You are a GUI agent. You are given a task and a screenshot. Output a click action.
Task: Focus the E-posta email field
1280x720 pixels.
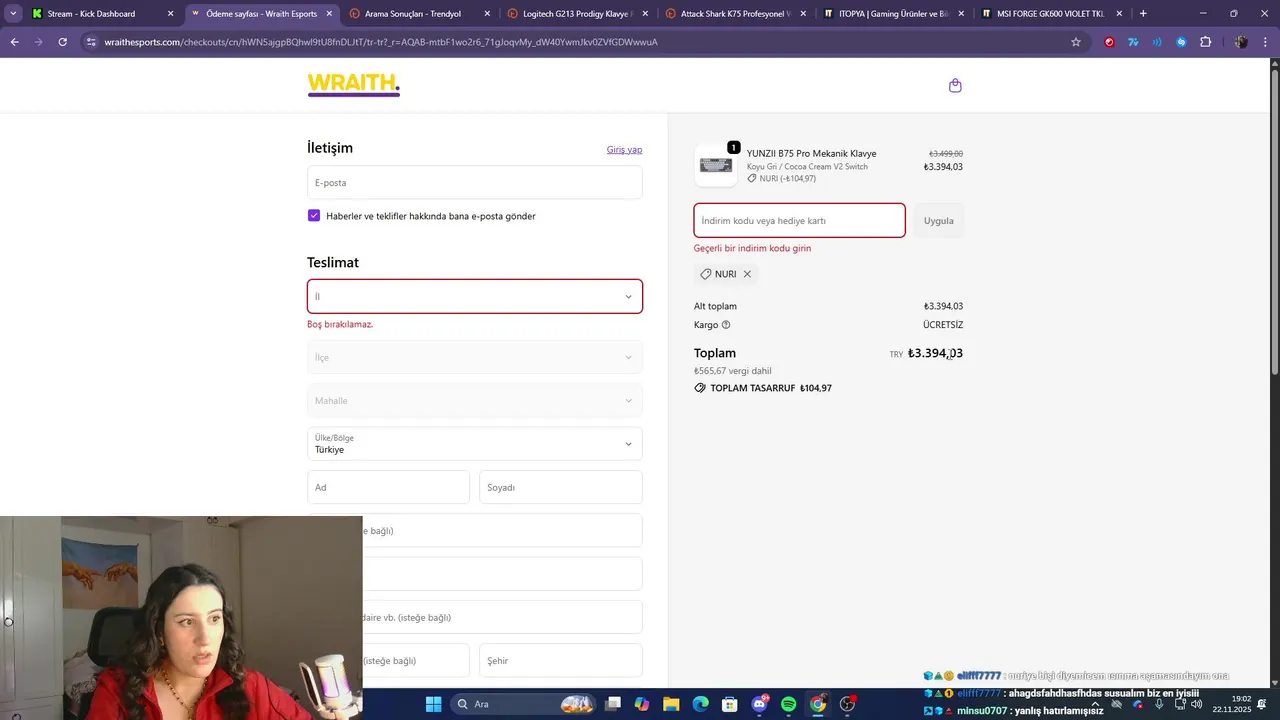475,183
